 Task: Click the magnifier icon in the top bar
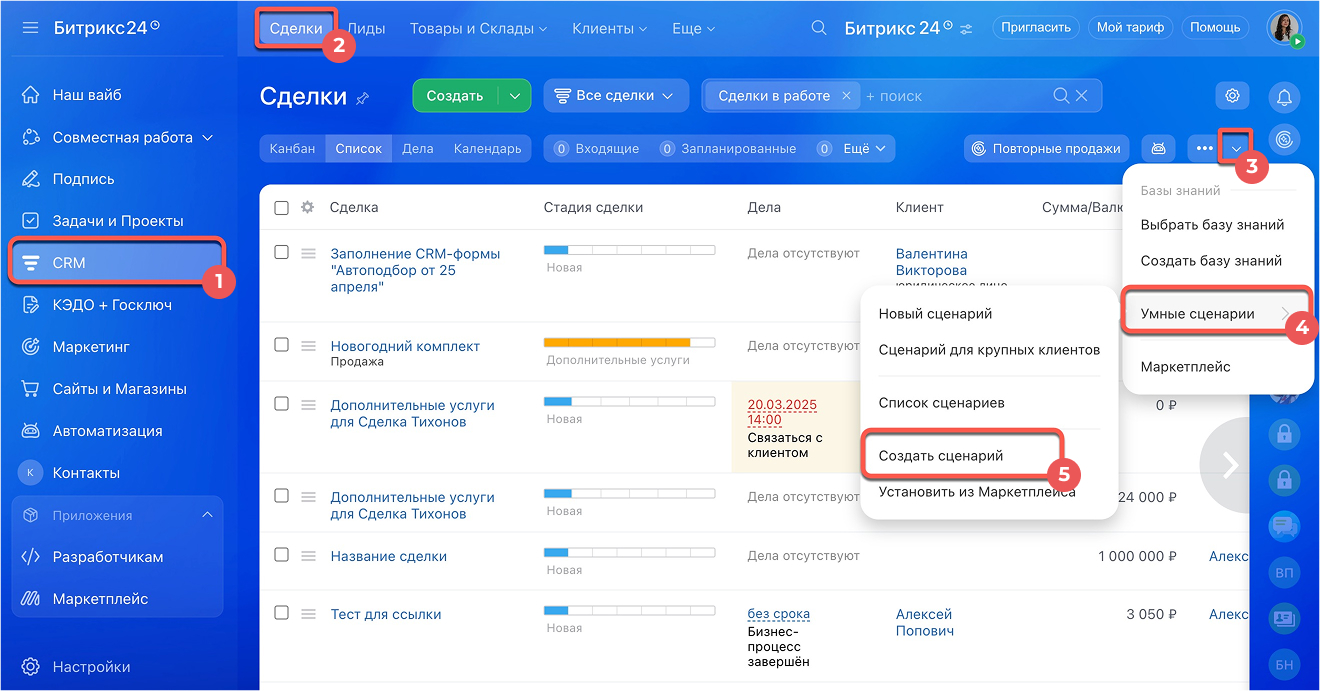click(x=819, y=28)
